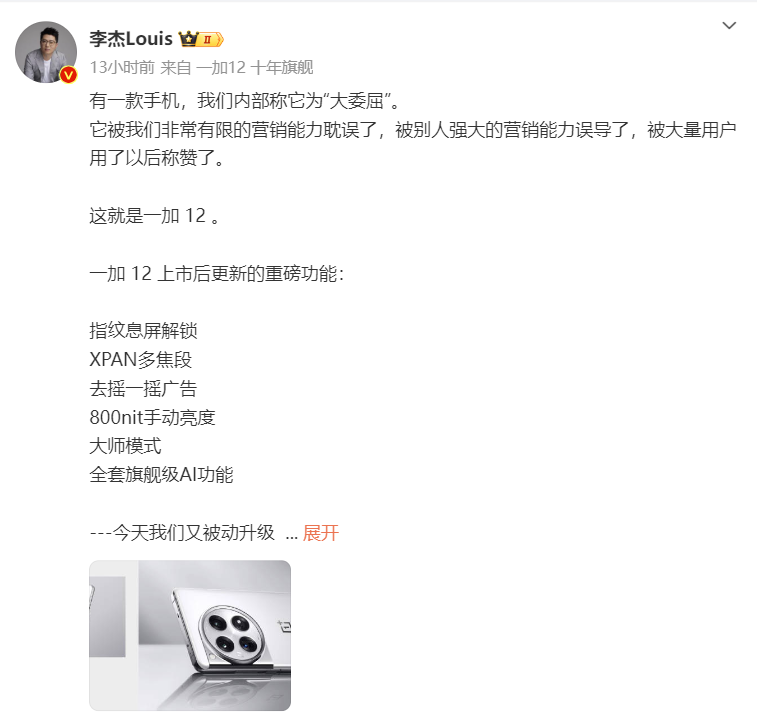The width and height of the screenshot is (757, 715).
Task: Click the orange verified V badge
Action: 69,74
